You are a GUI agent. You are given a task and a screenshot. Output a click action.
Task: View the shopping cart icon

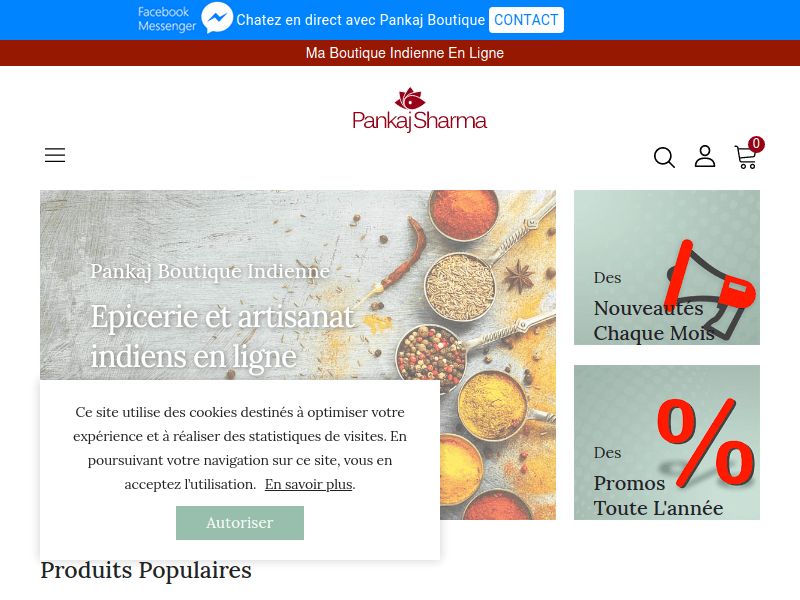point(745,157)
